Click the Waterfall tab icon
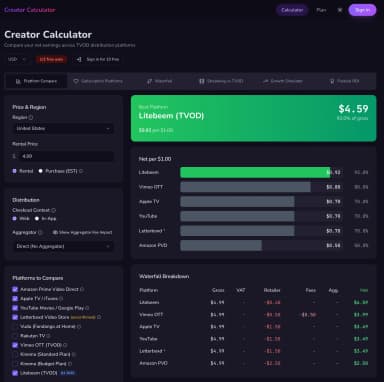384x382 pixels. [x=149, y=81]
